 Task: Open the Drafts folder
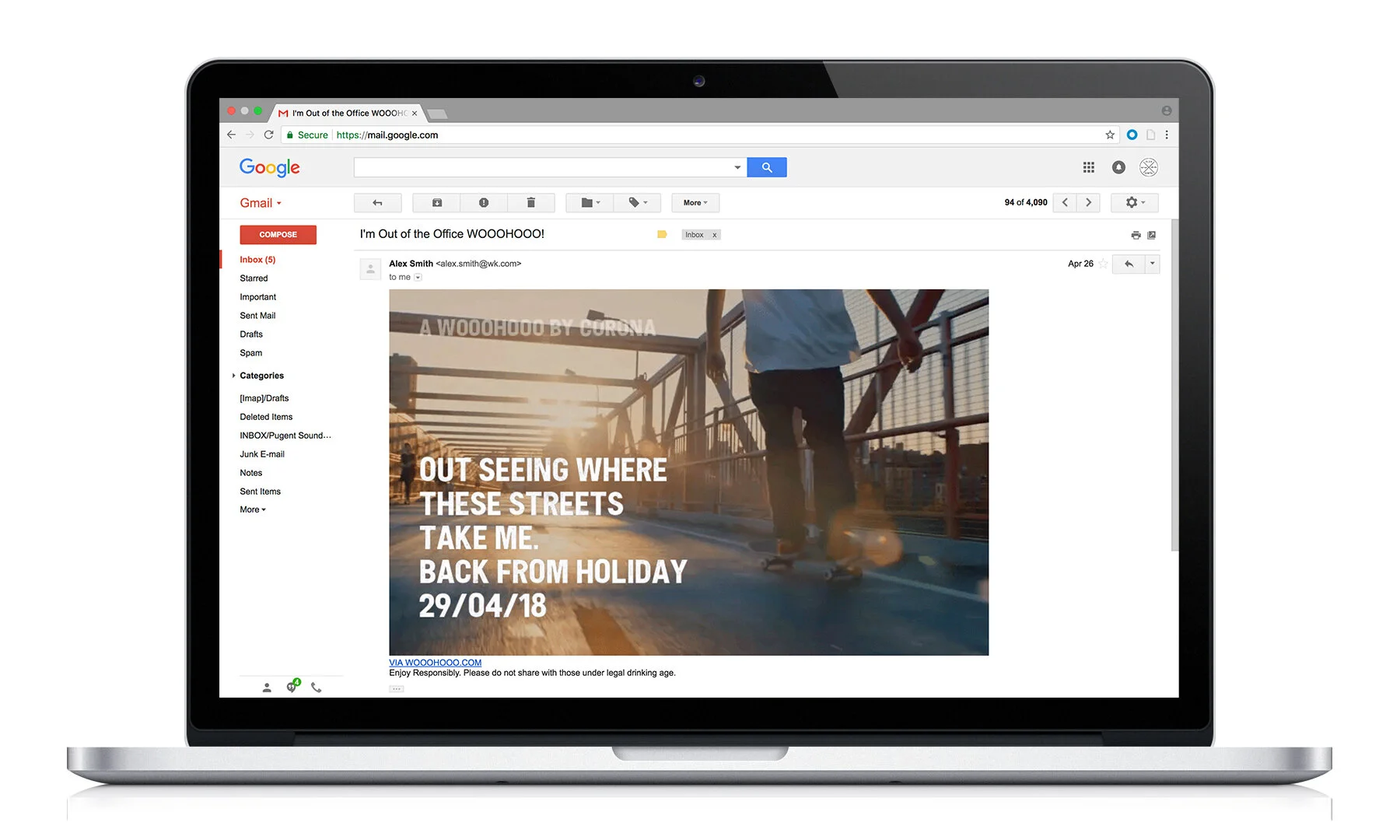[251, 334]
